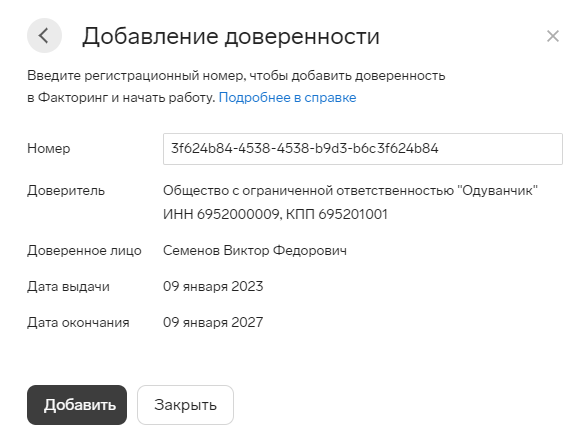The height and width of the screenshot is (439, 588).
Task: Go back using the left chevron icon
Action: (44, 36)
